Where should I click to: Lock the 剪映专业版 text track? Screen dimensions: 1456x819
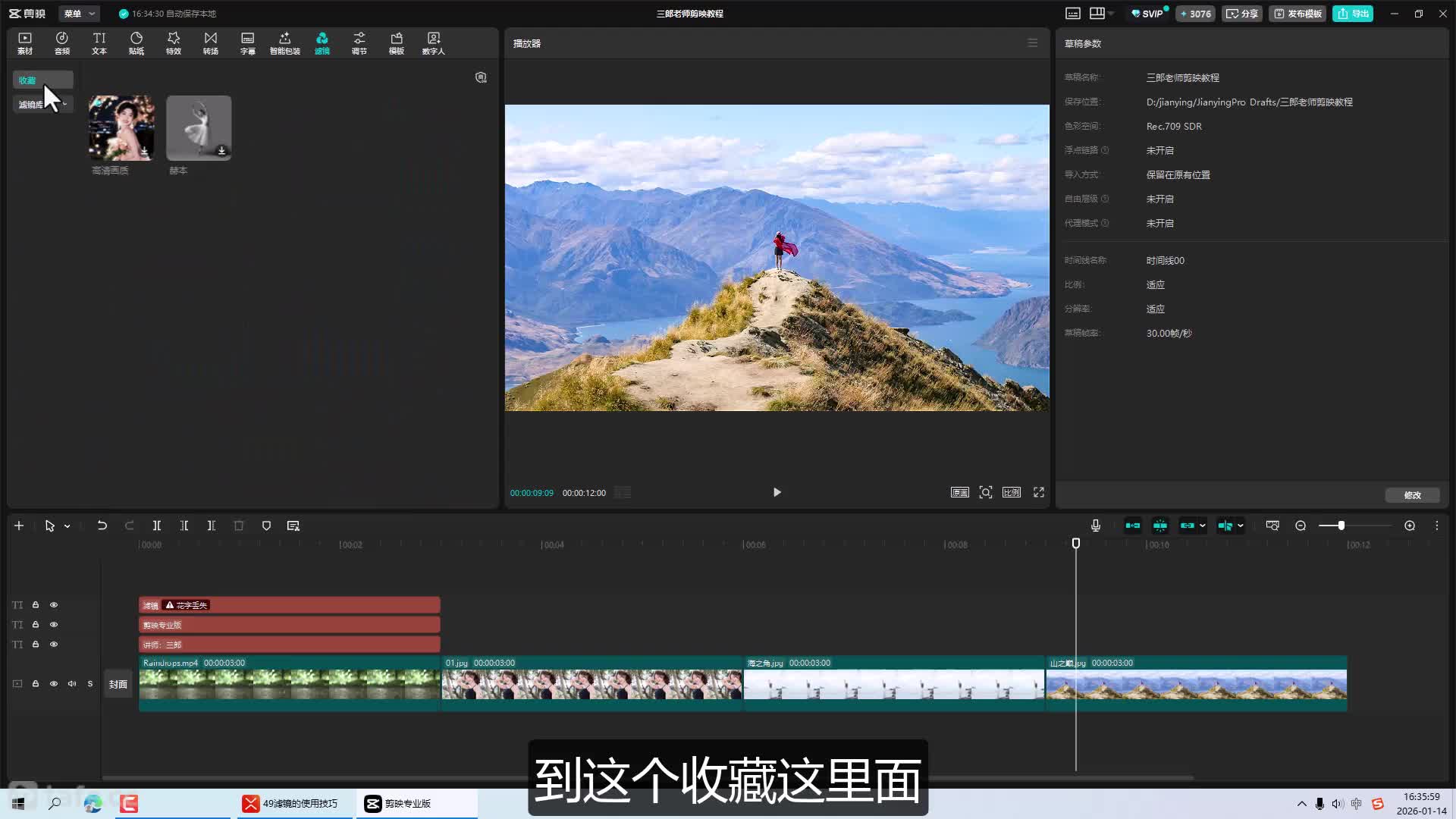coord(36,624)
